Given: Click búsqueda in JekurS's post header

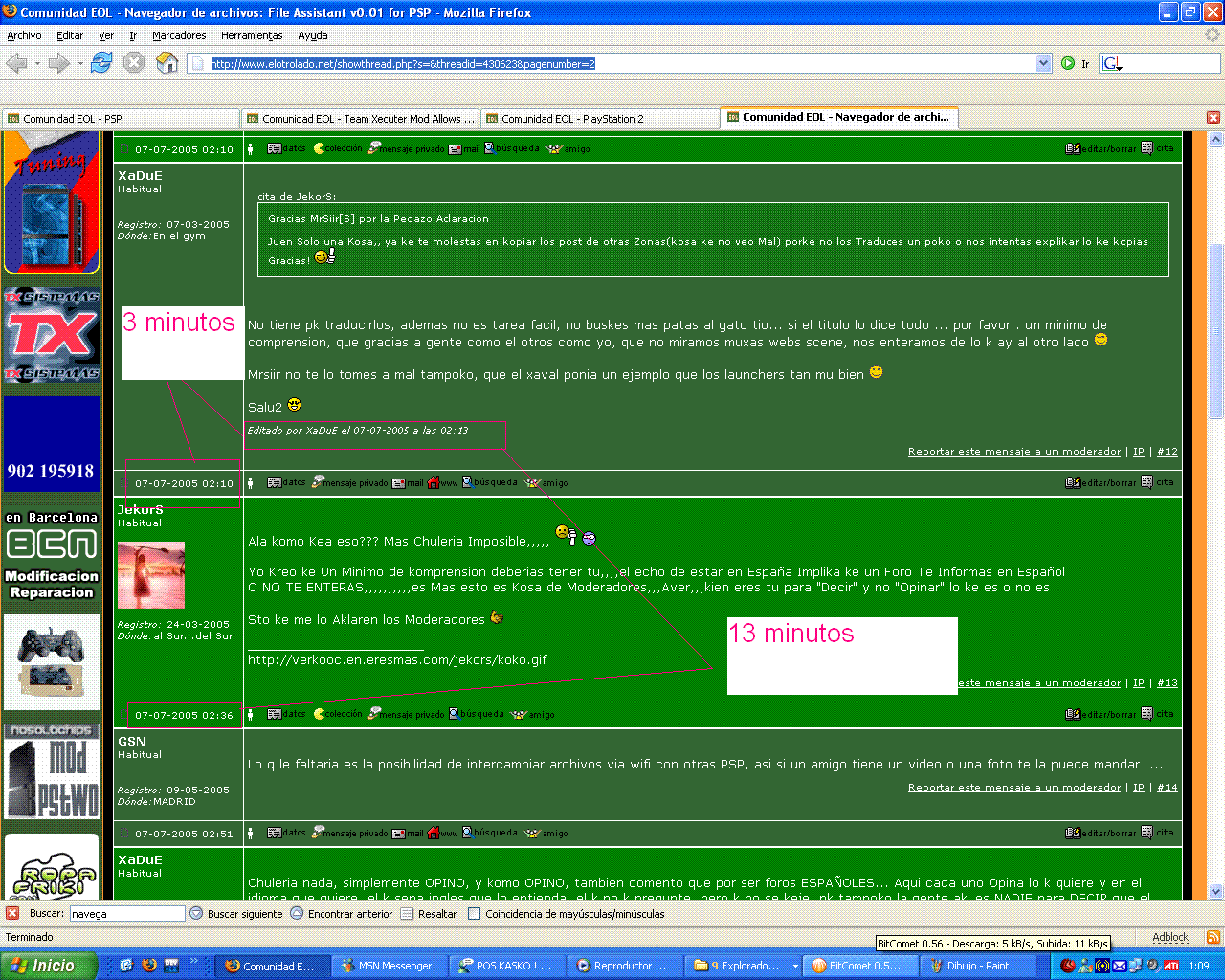Looking at the screenshot, I should point(490,482).
